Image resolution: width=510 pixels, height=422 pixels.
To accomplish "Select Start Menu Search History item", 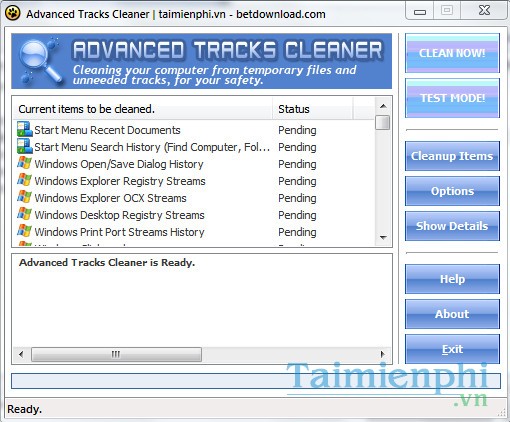I will pyautogui.click(x=193, y=147).
